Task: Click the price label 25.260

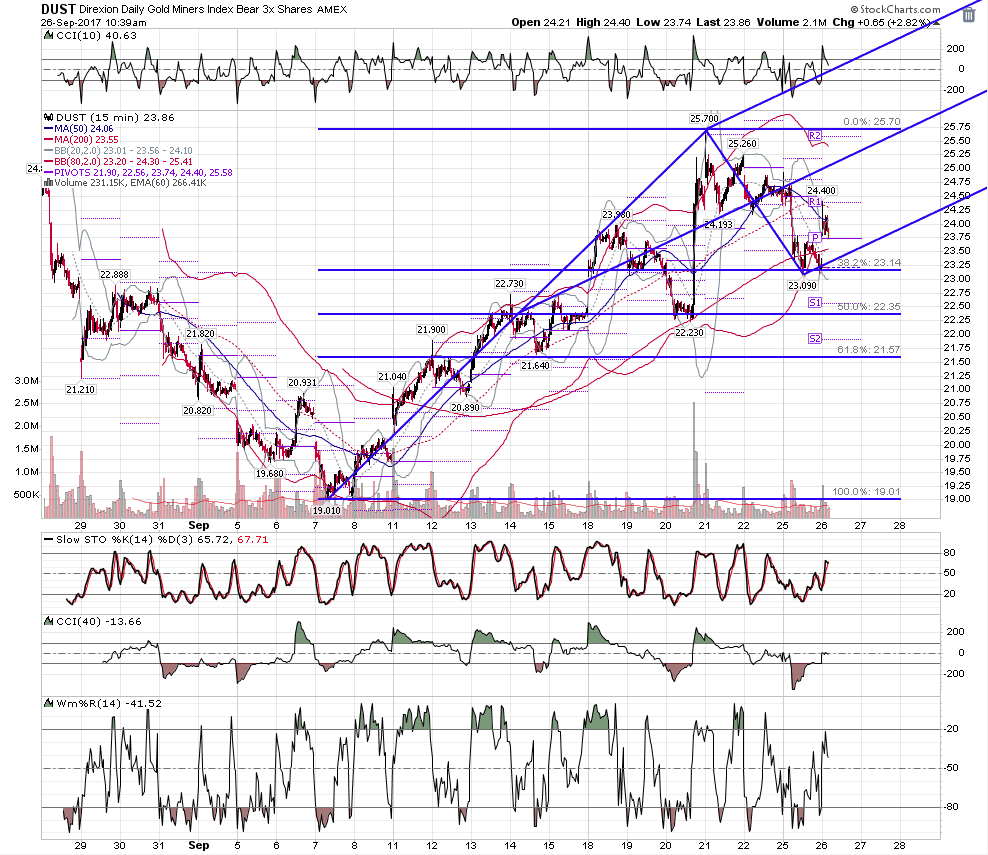Action: pos(742,144)
